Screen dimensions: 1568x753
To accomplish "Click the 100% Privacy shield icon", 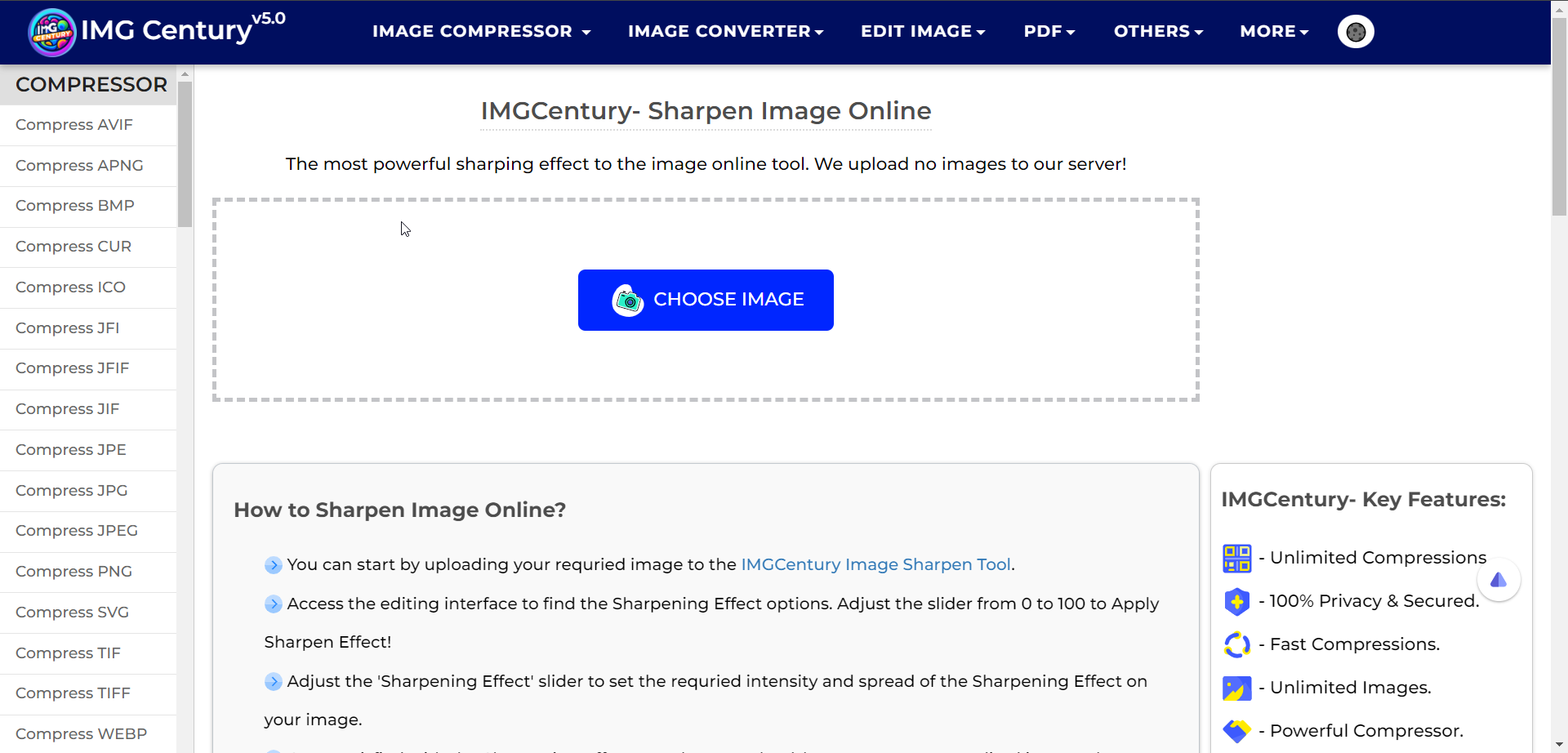I will coord(1237,602).
